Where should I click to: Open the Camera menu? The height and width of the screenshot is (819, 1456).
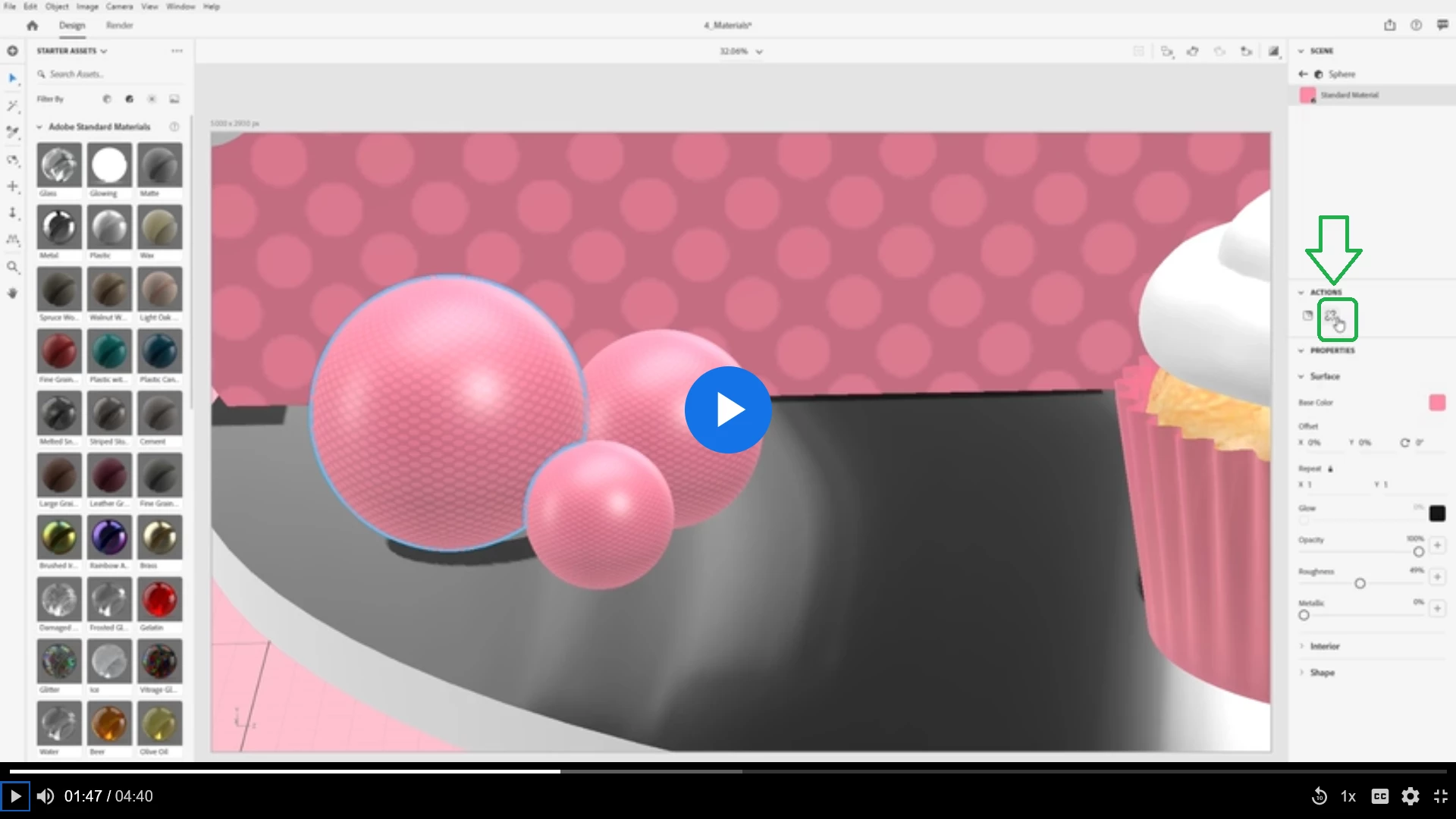click(x=119, y=6)
